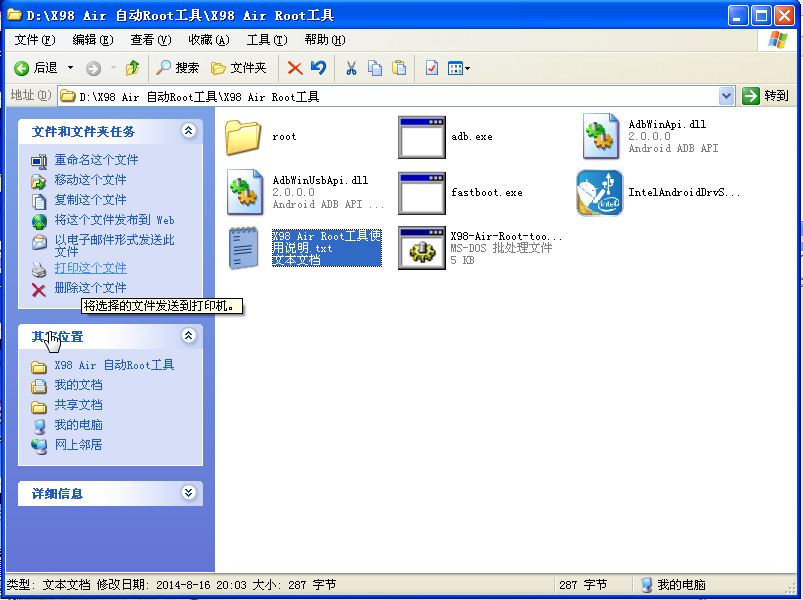
Task: Click the red Delete X toolbar icon
Action: (x=295, y=68)
